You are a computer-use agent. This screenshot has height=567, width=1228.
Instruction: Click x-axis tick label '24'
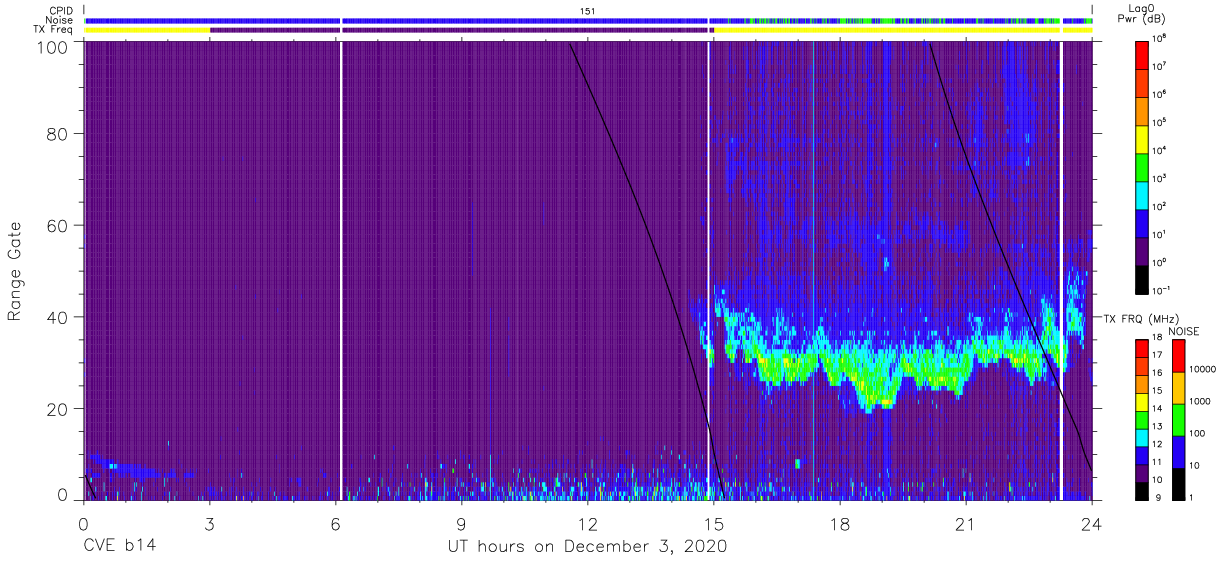pos(1091,524)
